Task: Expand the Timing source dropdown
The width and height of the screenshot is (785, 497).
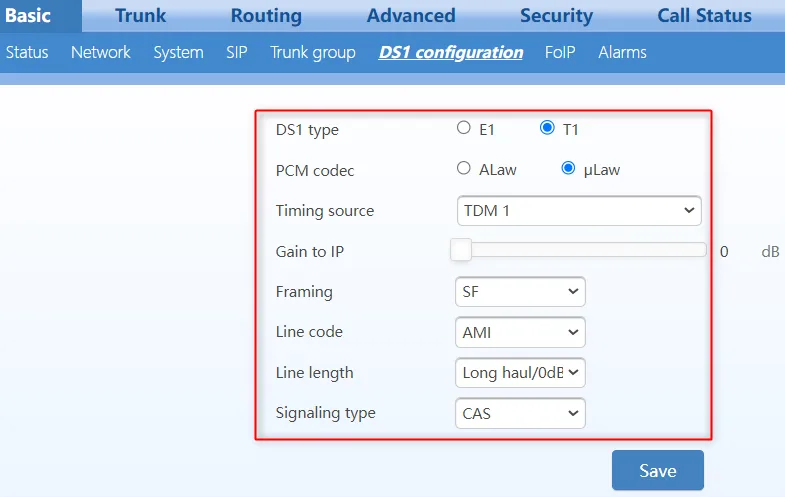Action: [x=579, y=211]
